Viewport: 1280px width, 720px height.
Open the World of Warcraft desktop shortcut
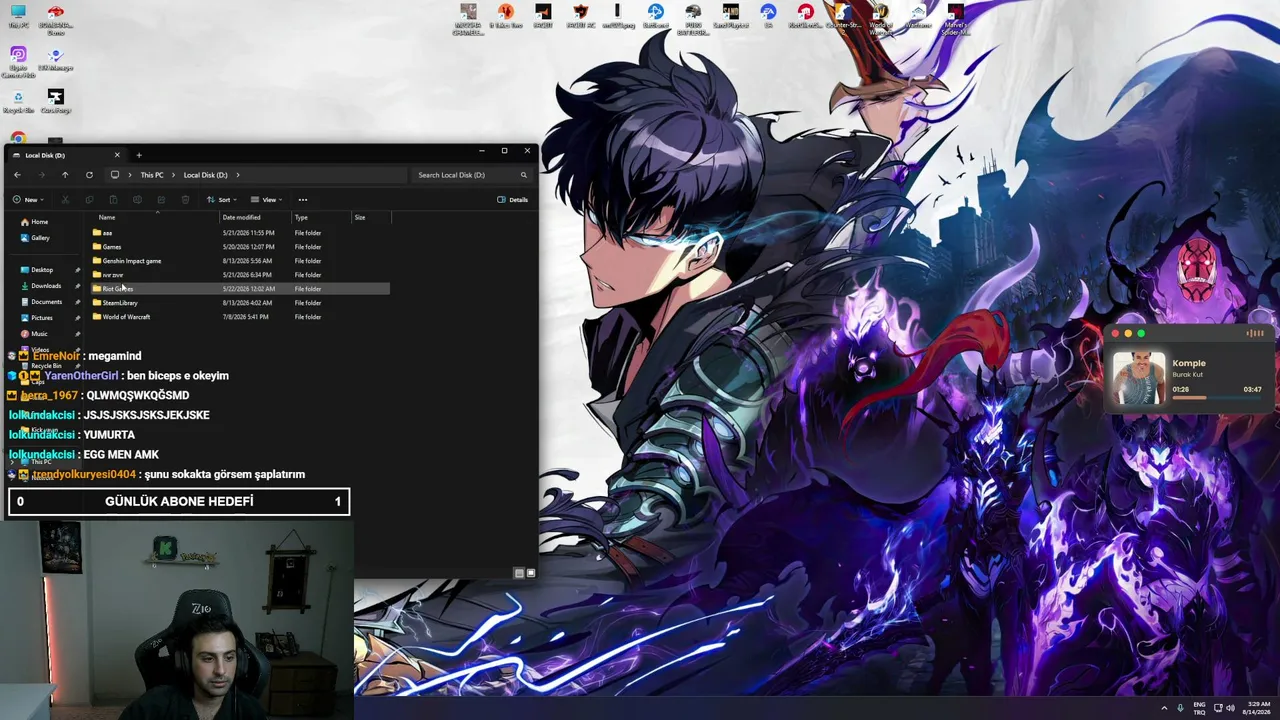tap(880, 18)
